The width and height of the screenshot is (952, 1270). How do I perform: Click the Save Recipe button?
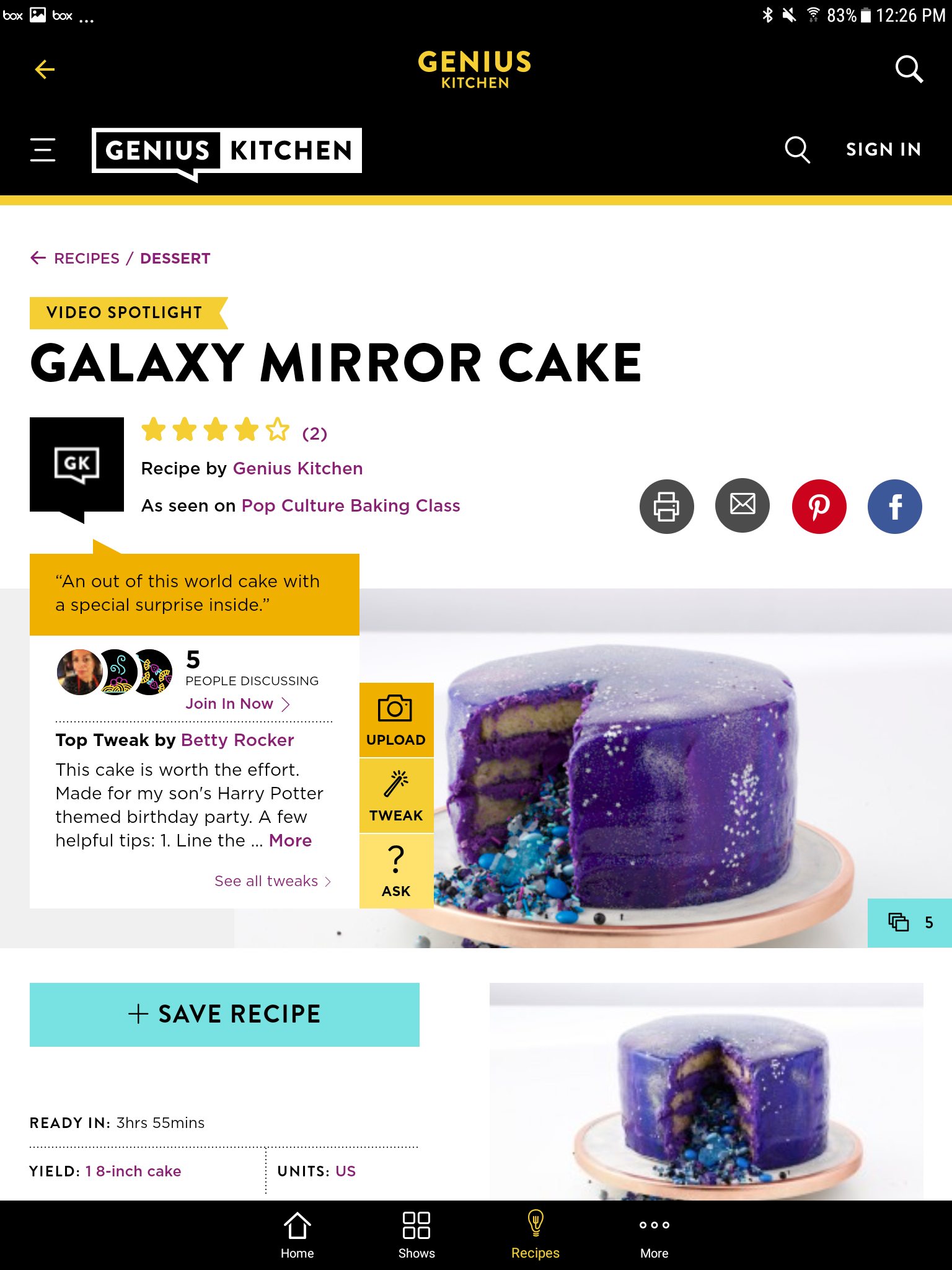click(224, 1015)
